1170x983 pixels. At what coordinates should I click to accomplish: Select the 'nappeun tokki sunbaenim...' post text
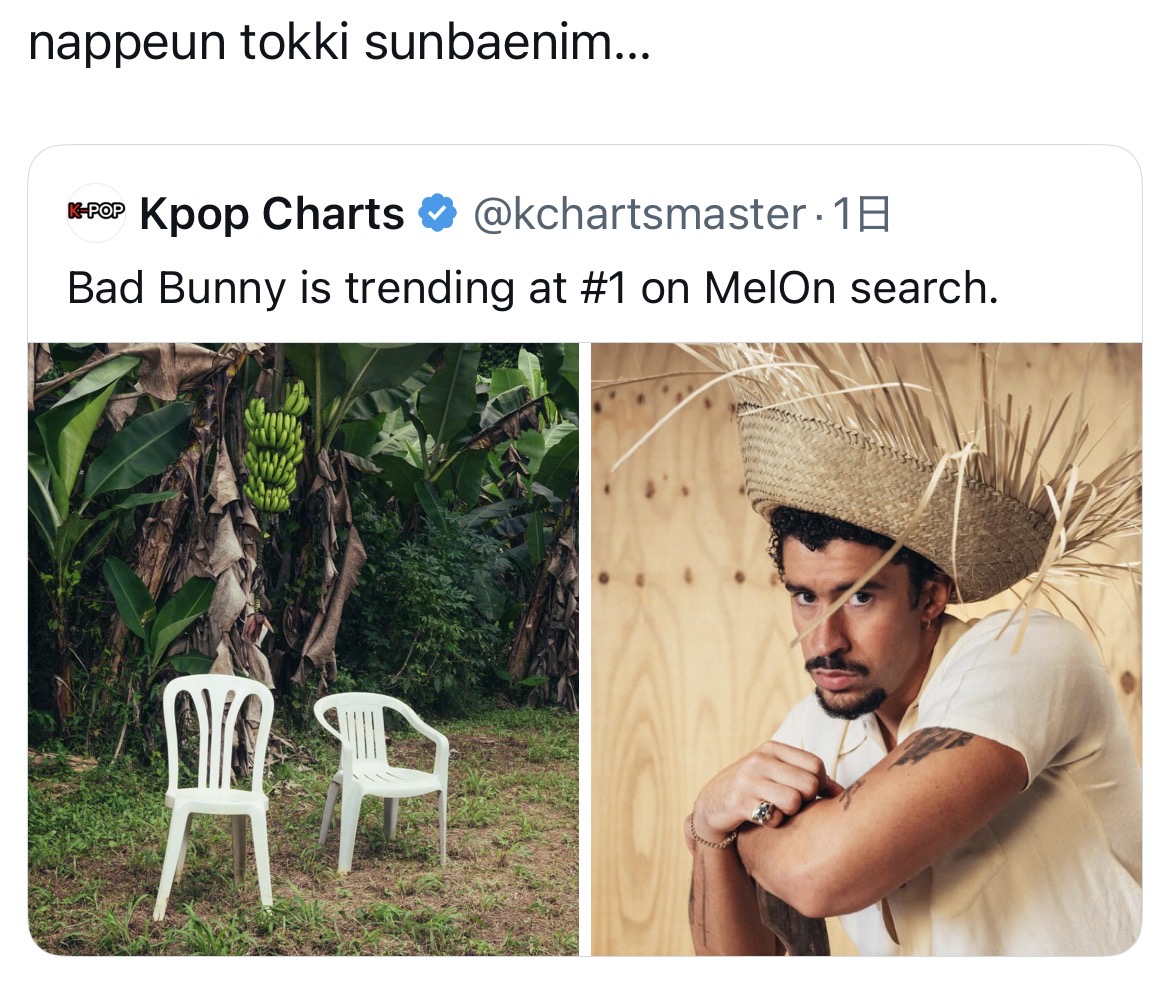339,45
